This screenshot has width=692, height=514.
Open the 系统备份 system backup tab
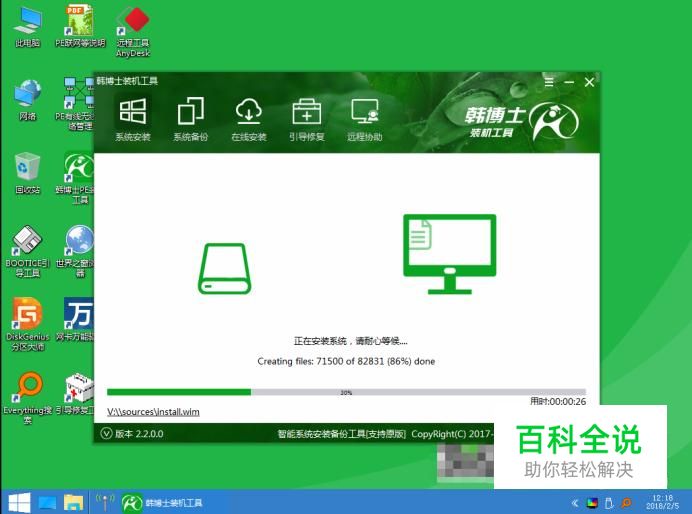click(x=191, y=120)
